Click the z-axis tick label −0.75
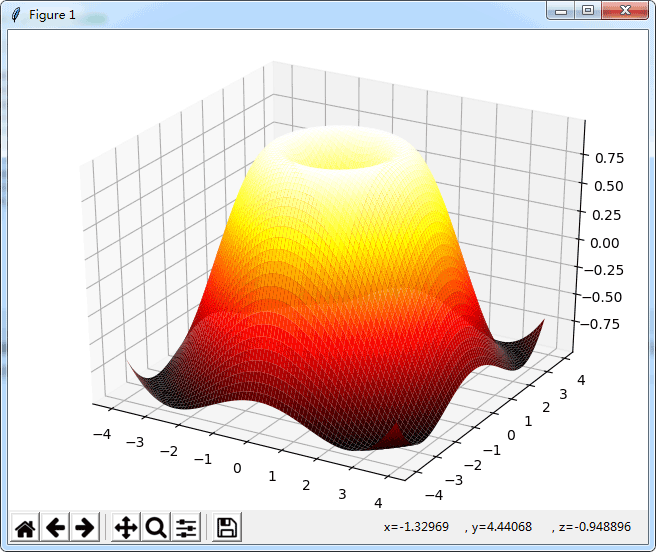This screenshot has height=552, width=656. tap(600, 324)
